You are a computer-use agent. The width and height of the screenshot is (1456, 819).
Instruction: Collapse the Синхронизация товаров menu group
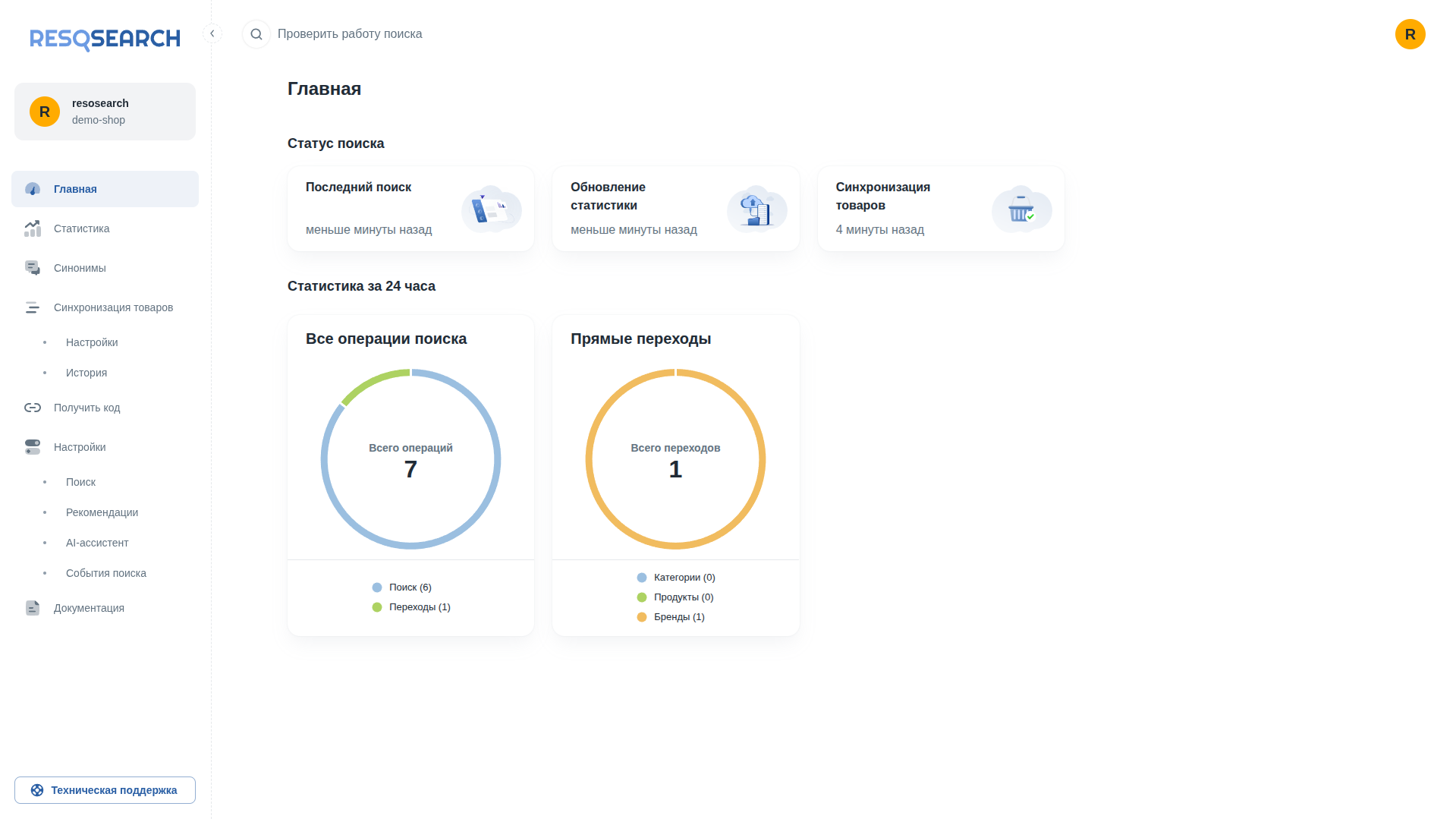tap(105, 307)
